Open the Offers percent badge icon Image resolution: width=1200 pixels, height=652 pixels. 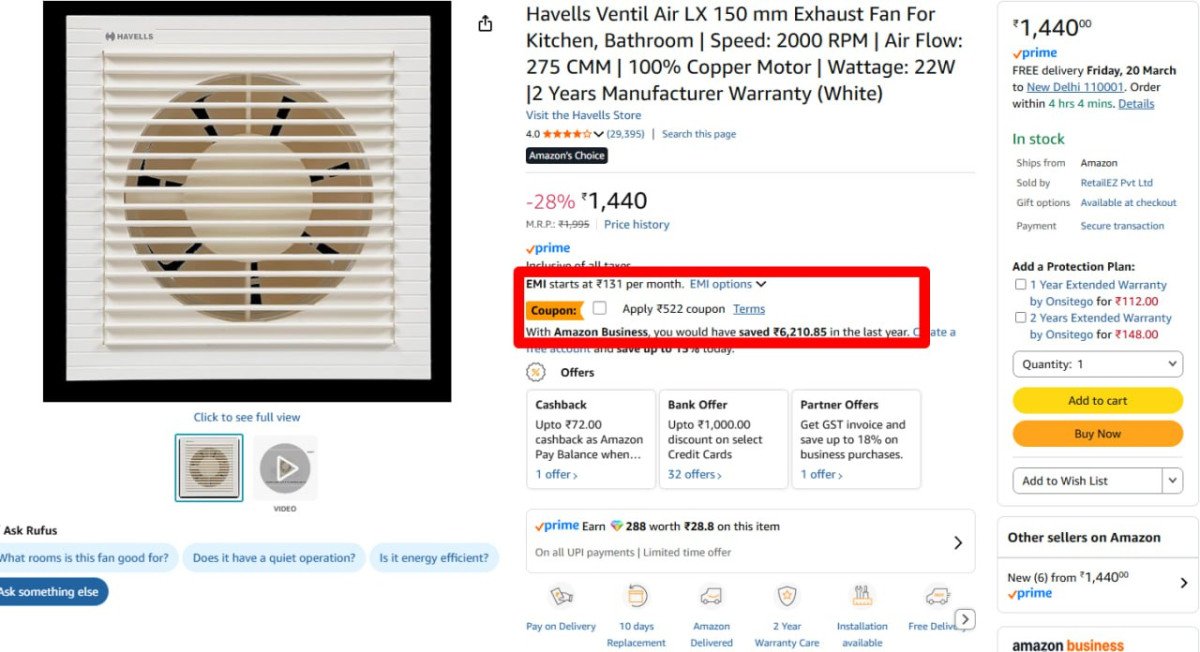point(536,372)
